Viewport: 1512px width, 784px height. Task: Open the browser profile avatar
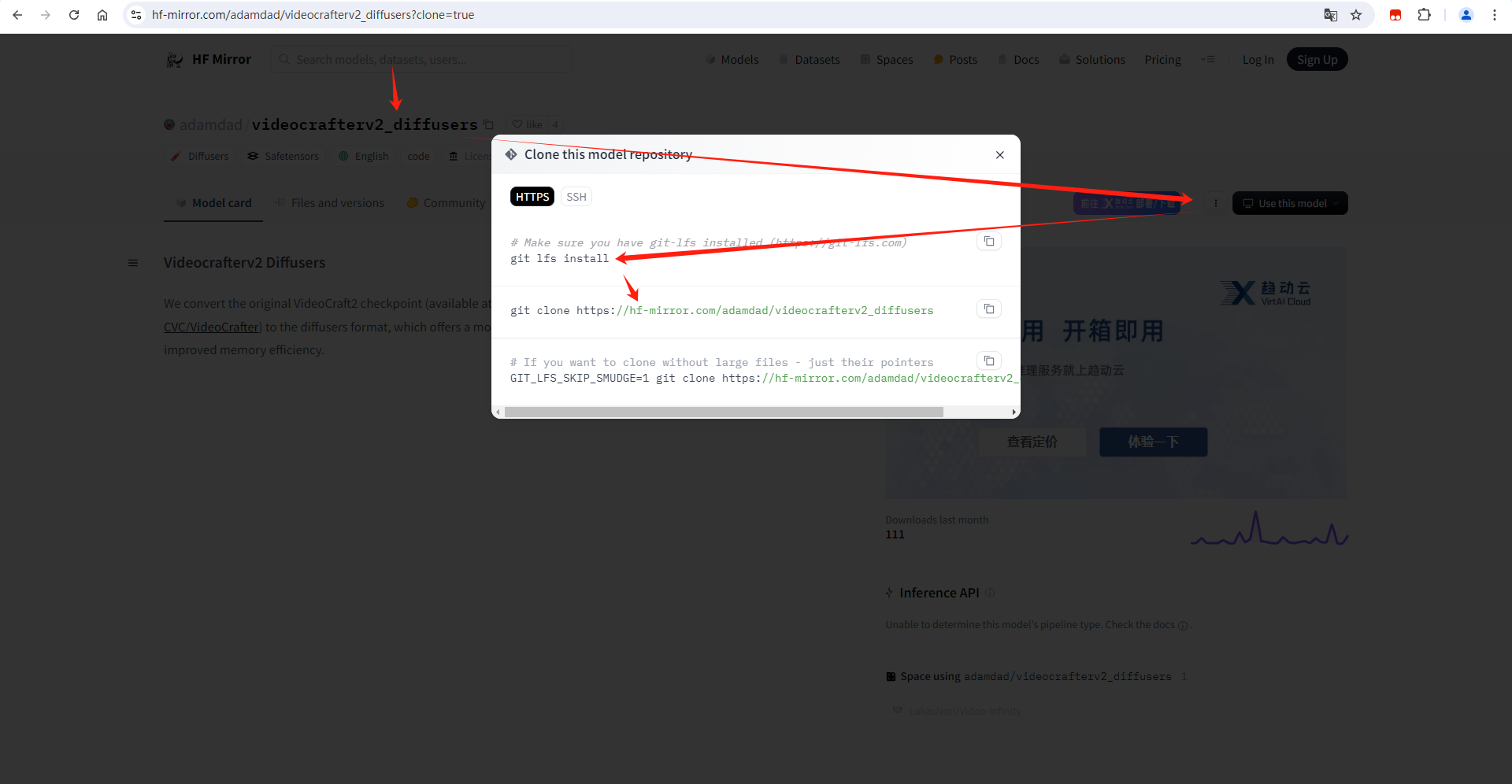[x=1466, y=15]
